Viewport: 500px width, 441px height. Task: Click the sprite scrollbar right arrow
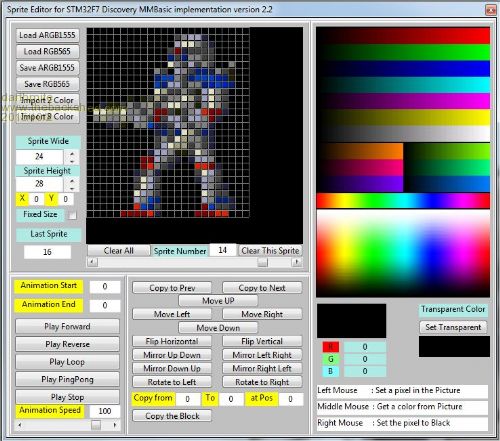click(296, 262)
